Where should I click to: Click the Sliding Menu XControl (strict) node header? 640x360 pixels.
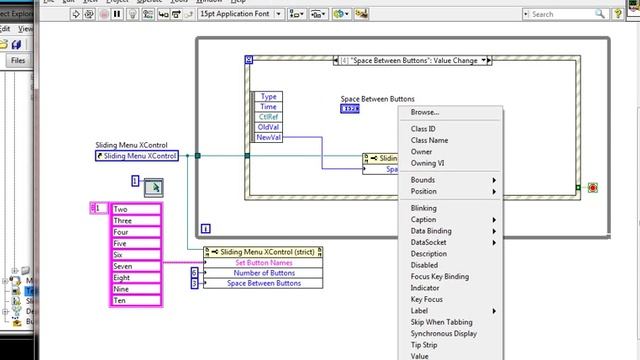[263, 252]
